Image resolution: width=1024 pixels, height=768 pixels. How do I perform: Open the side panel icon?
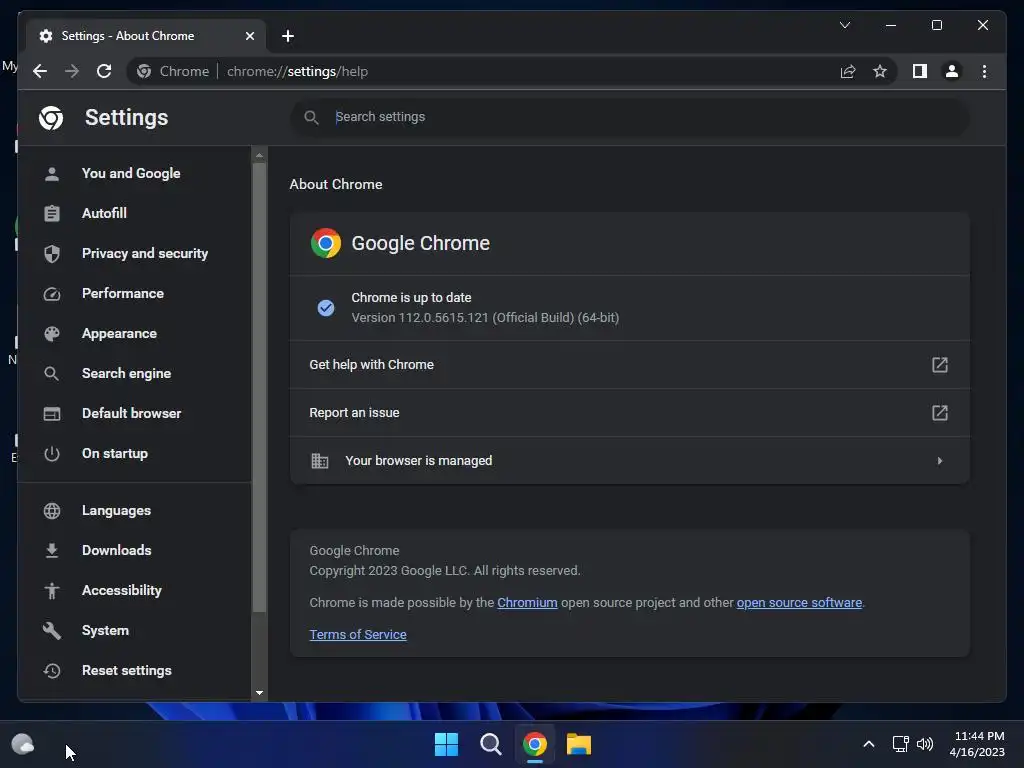[x=920, y=71]
